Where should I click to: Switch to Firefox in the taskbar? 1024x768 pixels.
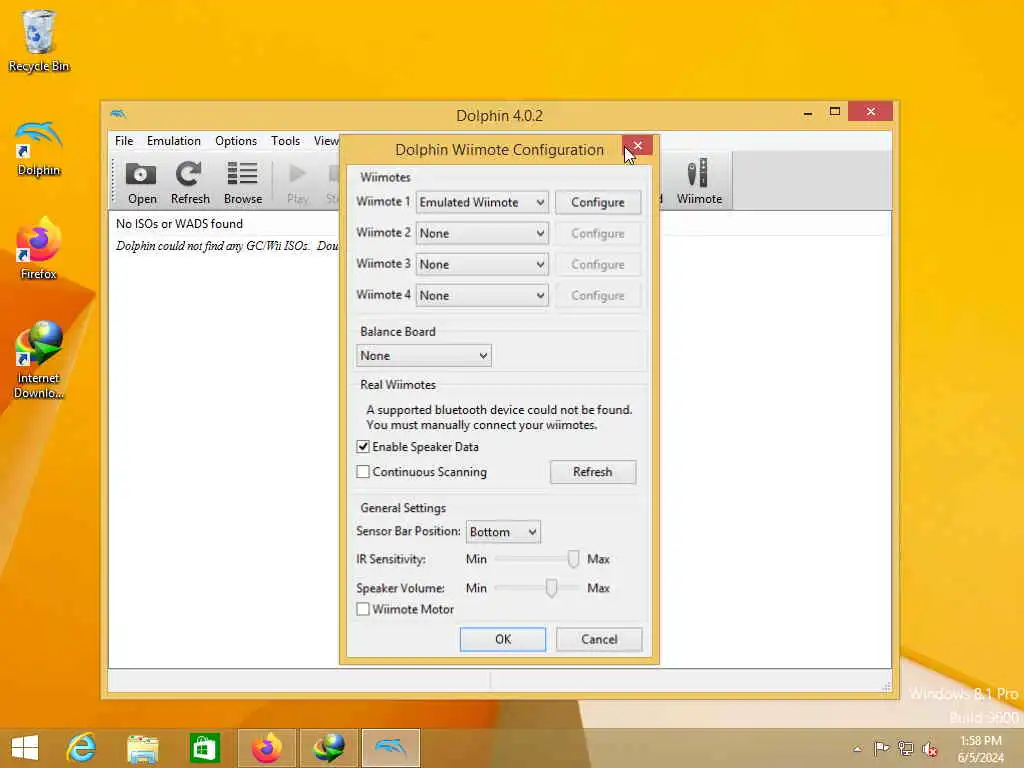[266, 748]
